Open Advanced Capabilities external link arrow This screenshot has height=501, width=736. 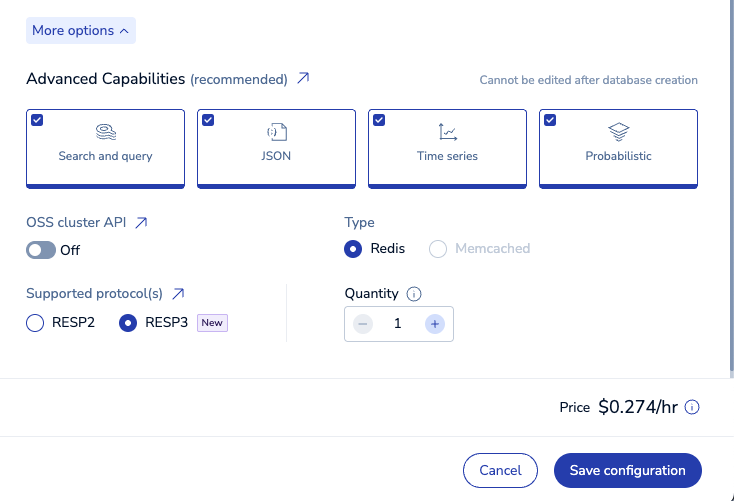[x=303, y=78]
